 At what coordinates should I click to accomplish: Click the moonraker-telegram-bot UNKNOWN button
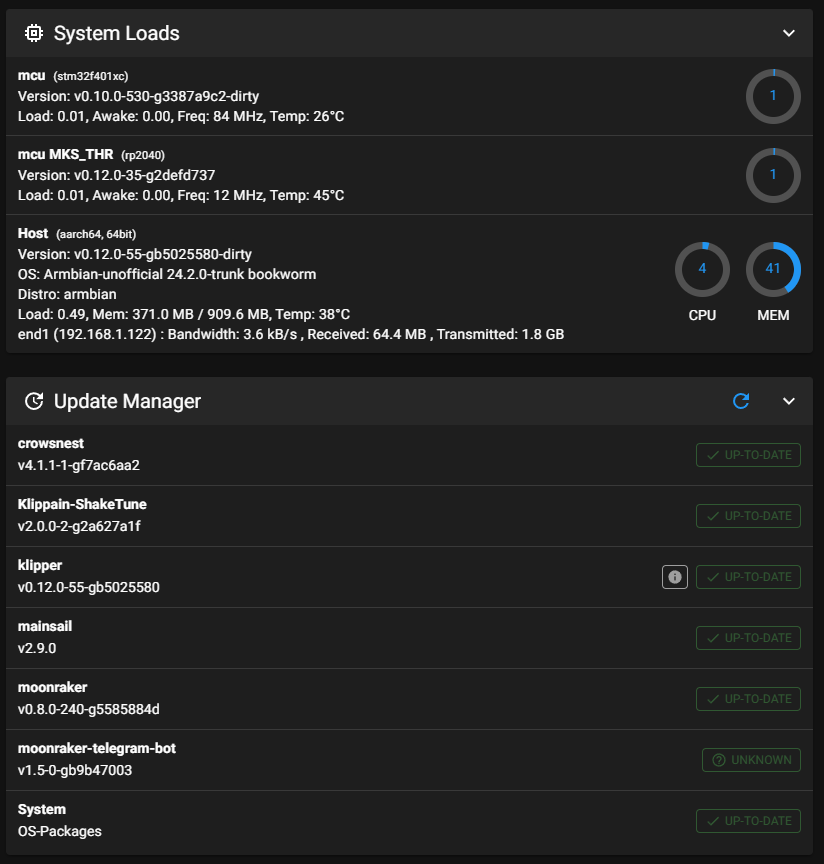click(751, 760)
